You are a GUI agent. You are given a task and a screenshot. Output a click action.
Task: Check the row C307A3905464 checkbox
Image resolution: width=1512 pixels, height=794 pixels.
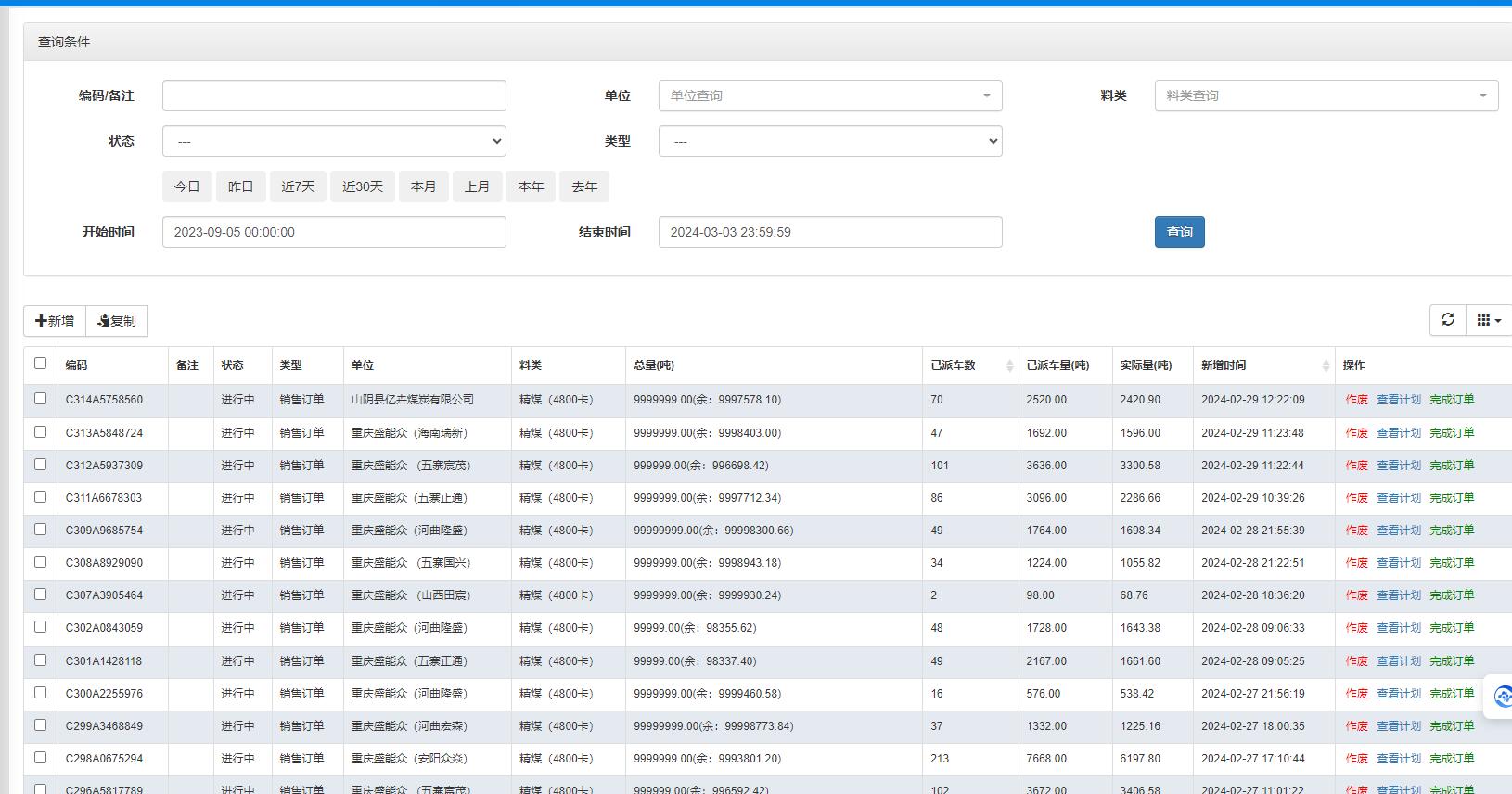point(40,594)
